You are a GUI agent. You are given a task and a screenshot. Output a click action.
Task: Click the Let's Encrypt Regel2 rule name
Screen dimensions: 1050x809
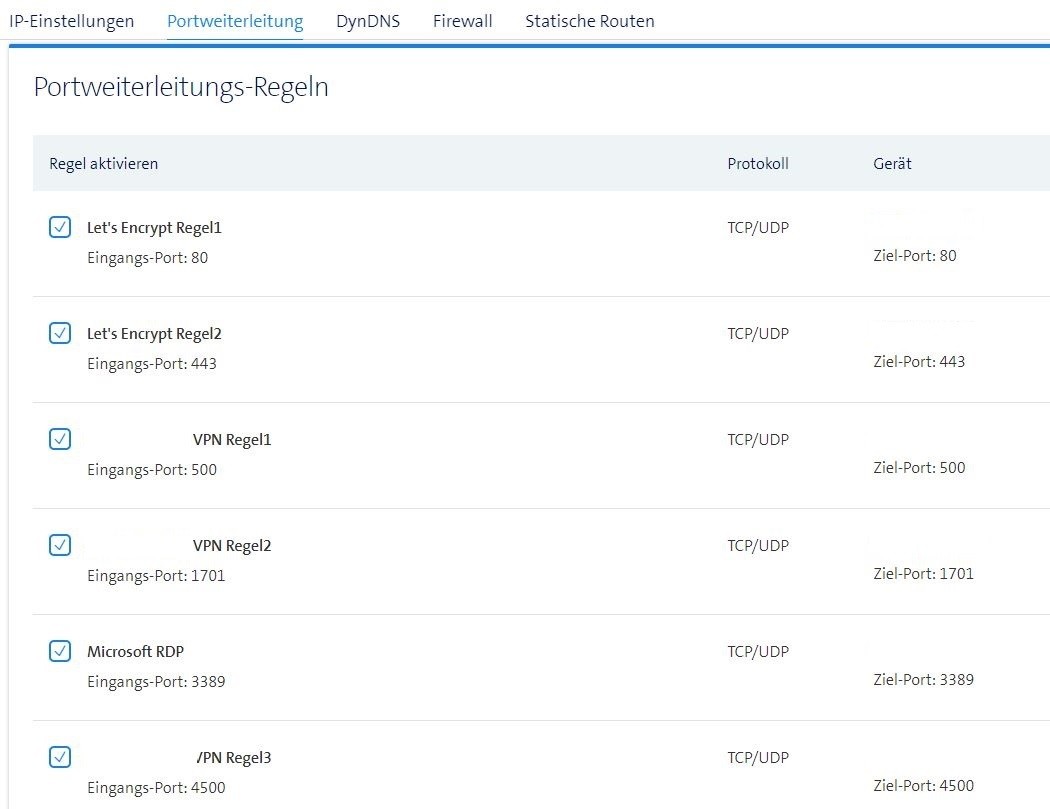tap(154, 334)
